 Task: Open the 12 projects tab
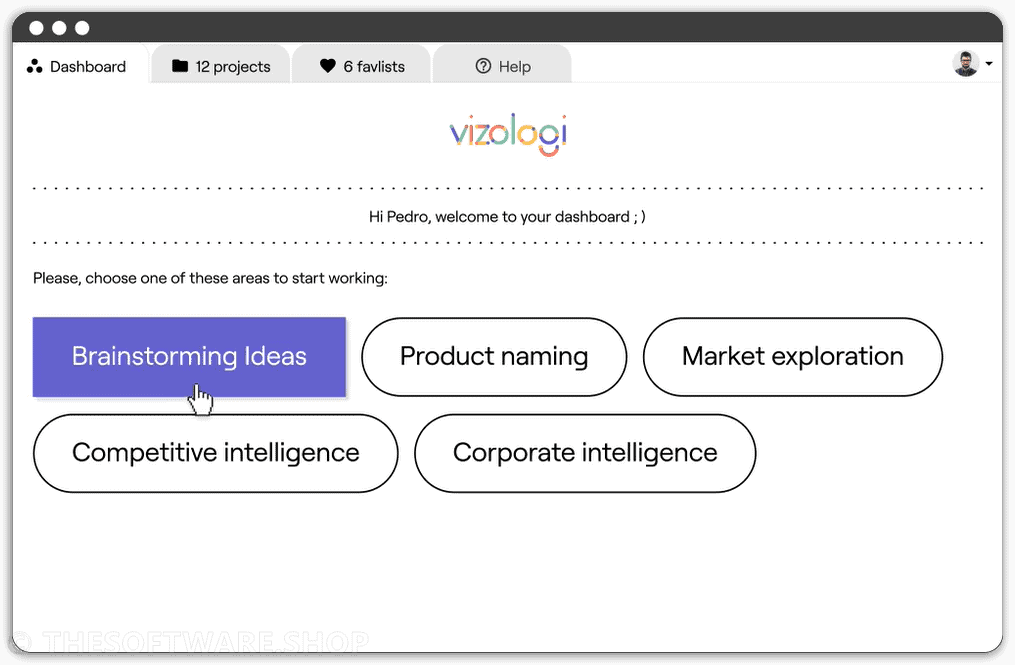click(221, 64)
